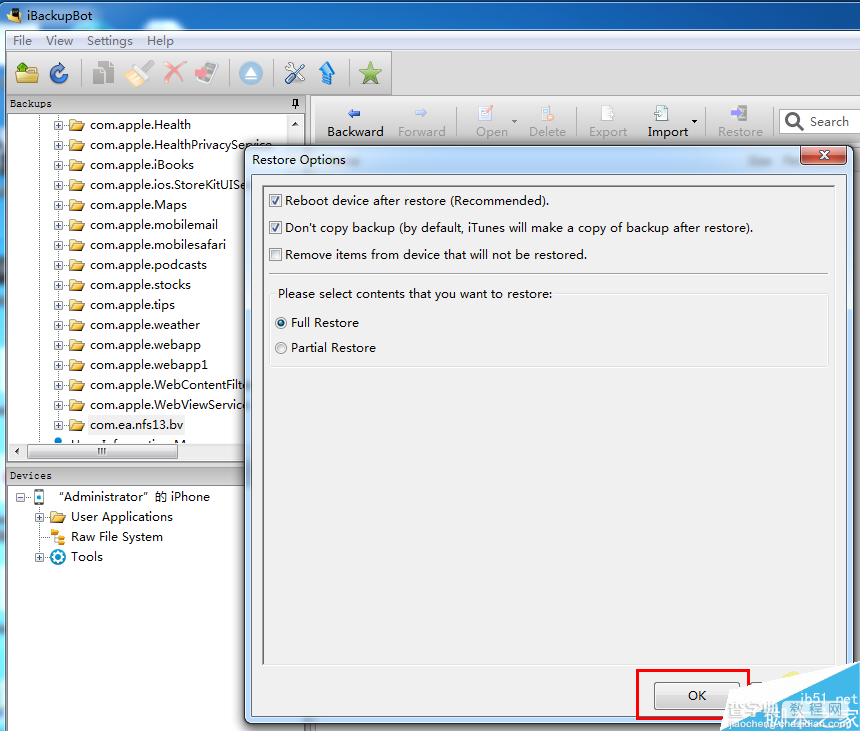This screenshot has width=860, height=731.
Task: Toggle Reboot device after restore checkbox
Action: tap(275, 201)
